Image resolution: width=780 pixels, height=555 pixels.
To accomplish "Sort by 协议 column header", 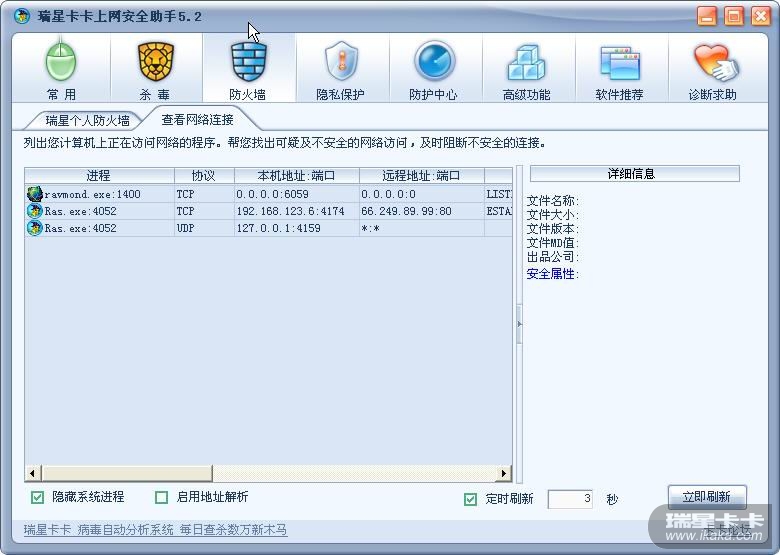I will pyautogui.click(x=204, y=175).
